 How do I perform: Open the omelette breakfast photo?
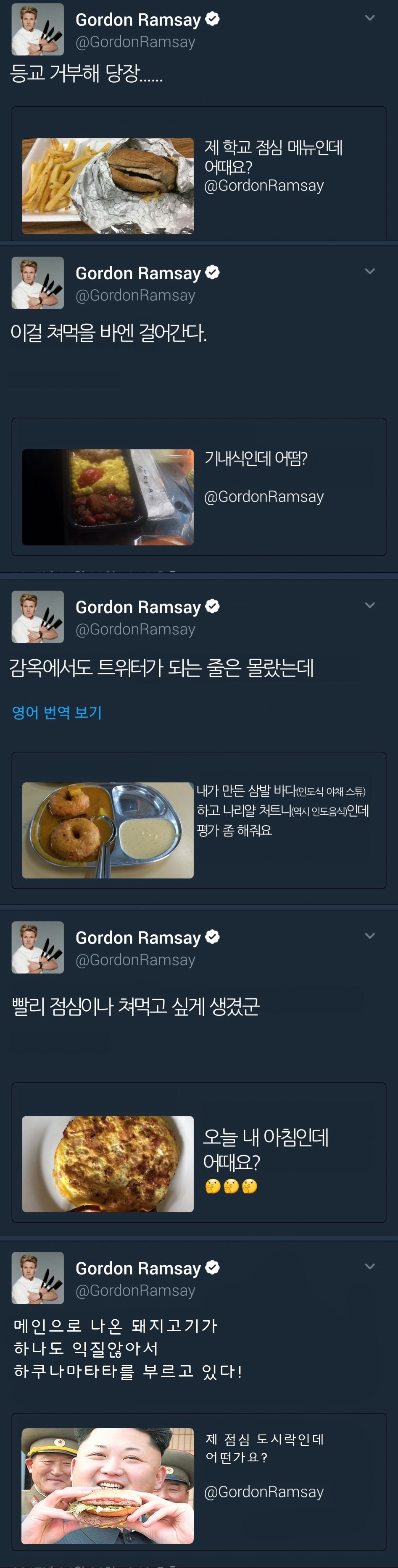point(108,1164)
